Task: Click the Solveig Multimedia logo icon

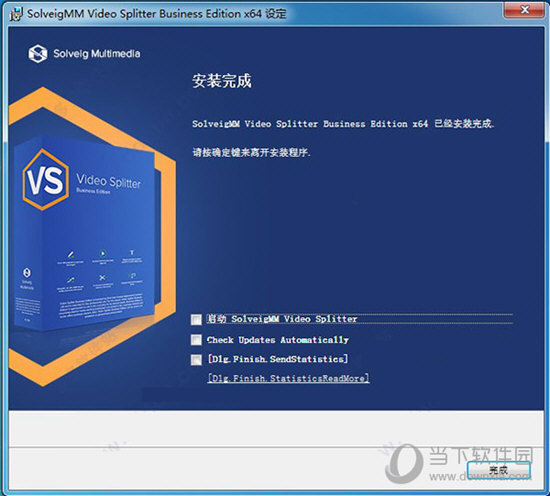Action: [38, 54]
